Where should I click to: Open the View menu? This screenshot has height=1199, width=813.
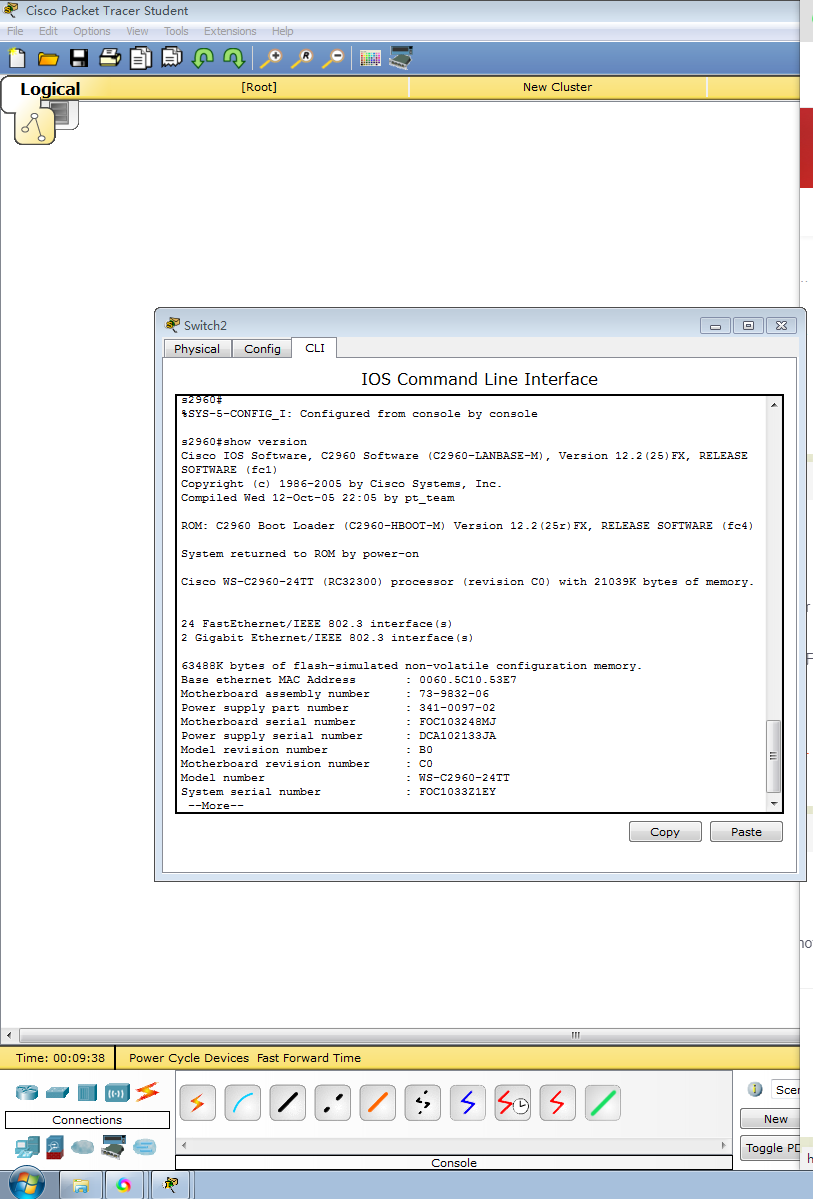click(138, 31)
